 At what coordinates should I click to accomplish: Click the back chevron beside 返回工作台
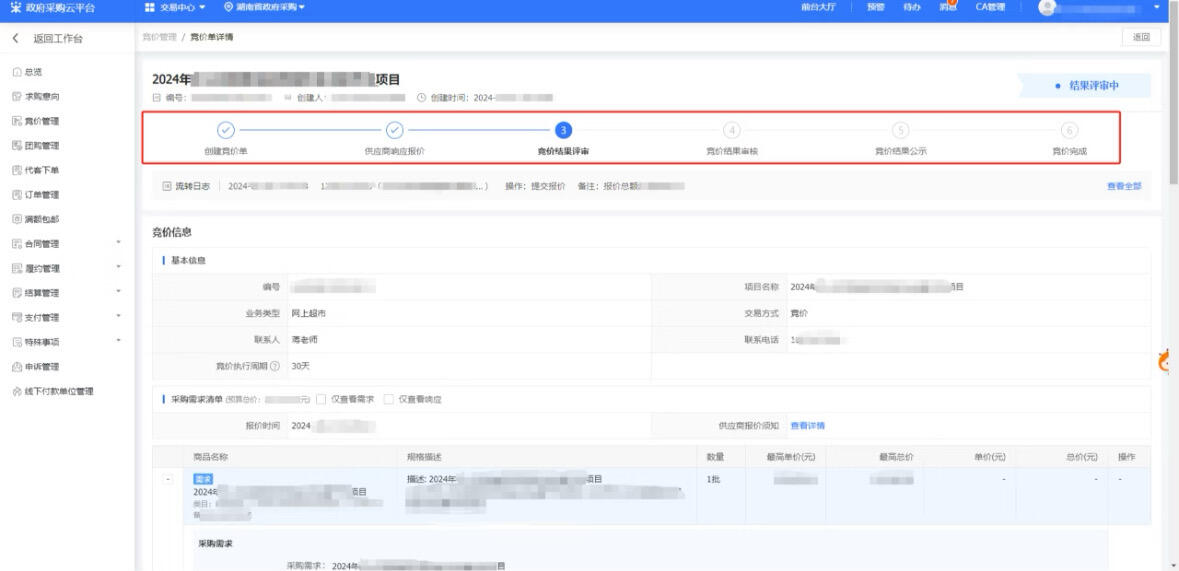click(15, 38)
